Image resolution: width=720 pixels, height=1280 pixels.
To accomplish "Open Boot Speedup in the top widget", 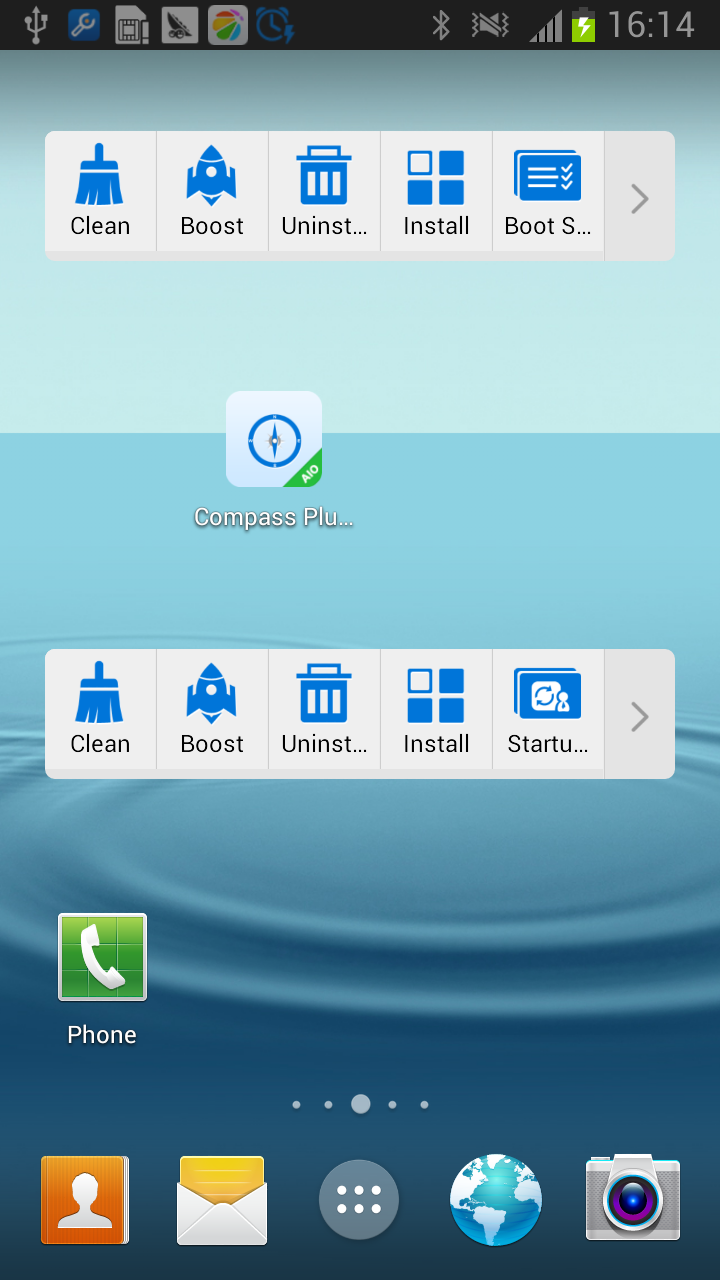I will [548, 191].
